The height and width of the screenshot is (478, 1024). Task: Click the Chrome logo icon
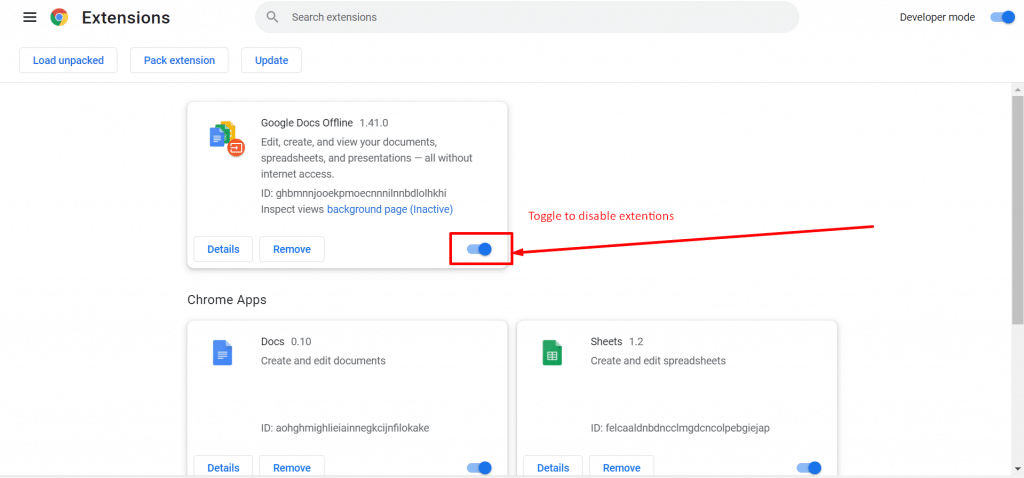pos(59,18)
